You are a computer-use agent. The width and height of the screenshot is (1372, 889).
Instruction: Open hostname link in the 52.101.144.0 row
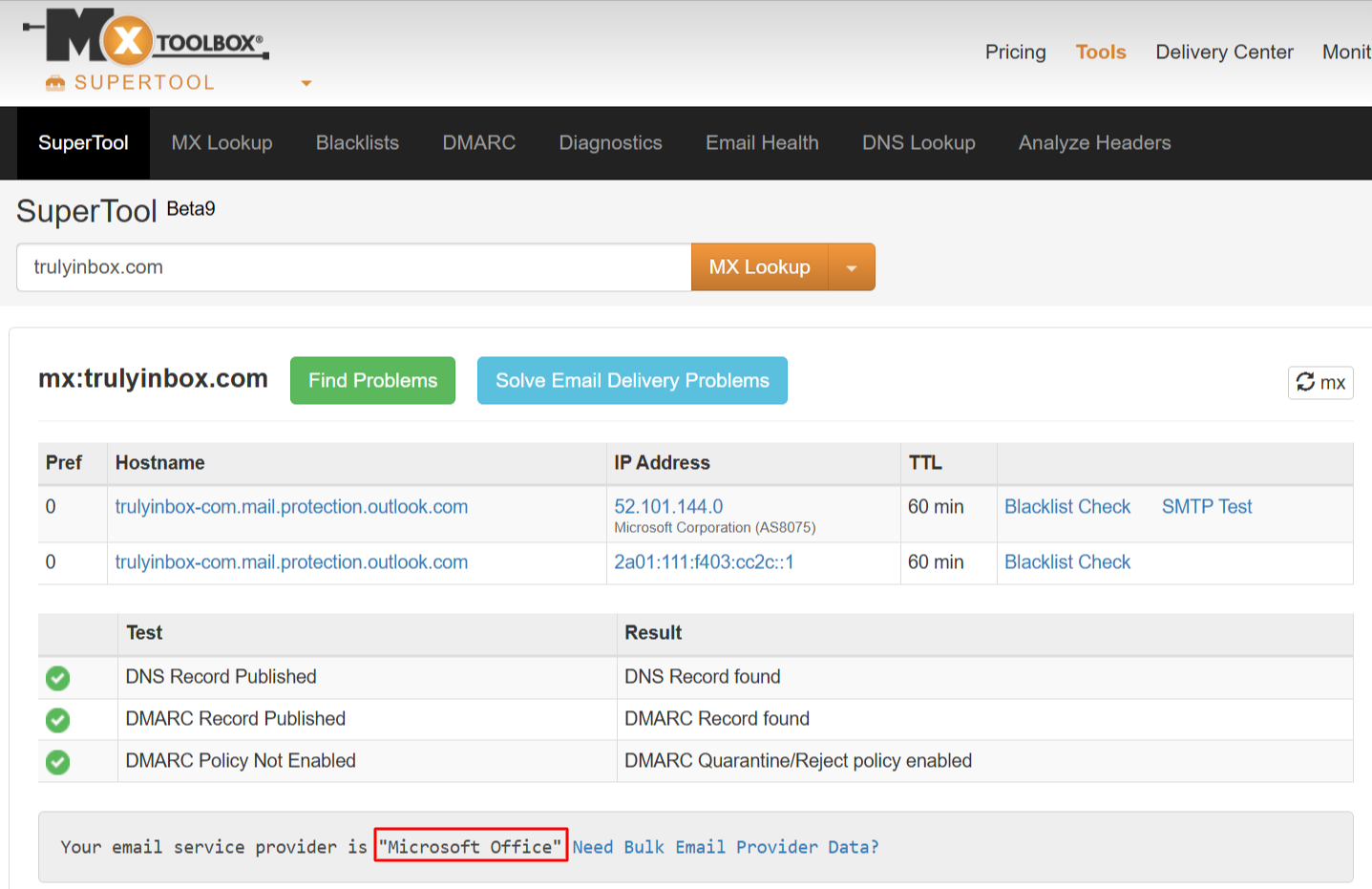click(x=292, y=507)
